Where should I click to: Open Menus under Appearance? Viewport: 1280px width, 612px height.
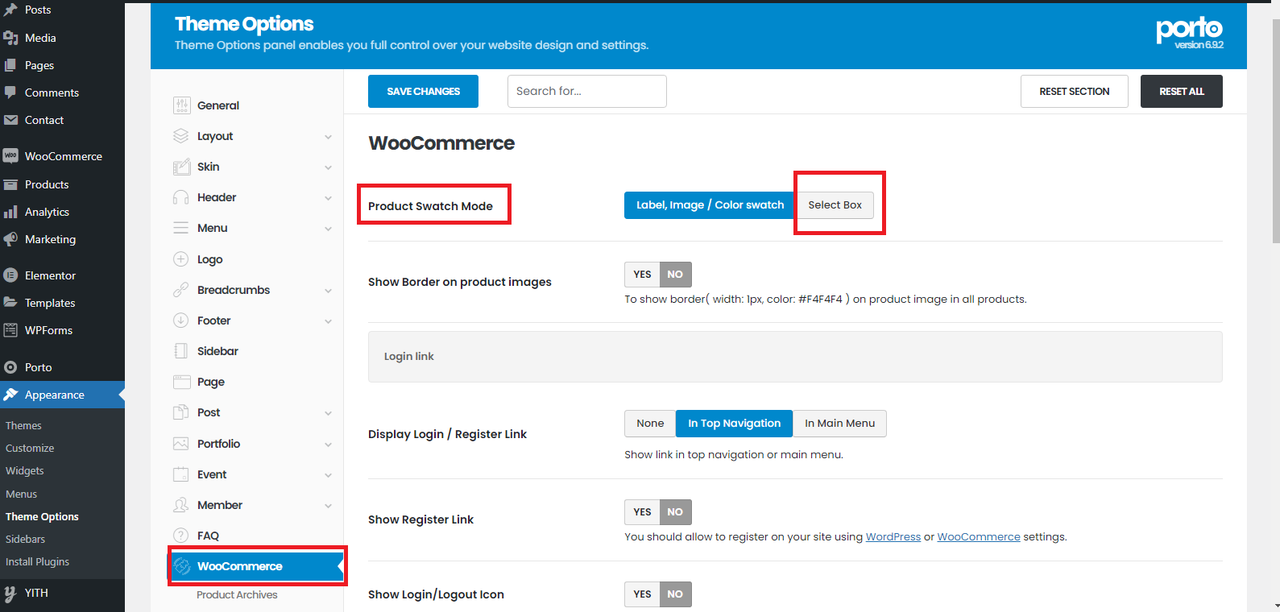21,494
